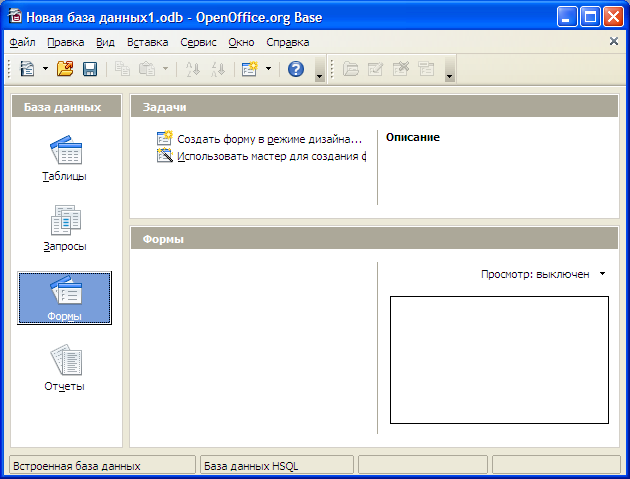
Task: Click the Формы panel header
Action: [374, 239]
